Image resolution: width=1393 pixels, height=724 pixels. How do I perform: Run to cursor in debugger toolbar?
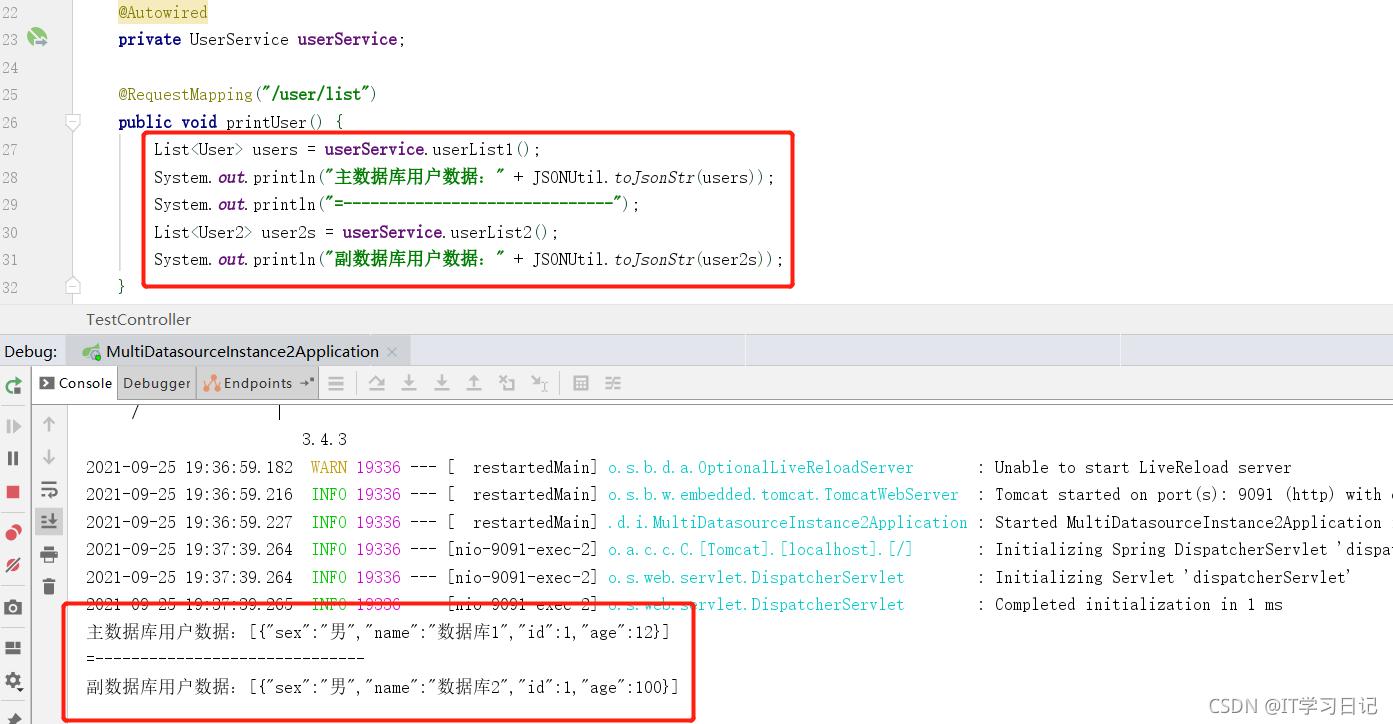tap(540, 383)
